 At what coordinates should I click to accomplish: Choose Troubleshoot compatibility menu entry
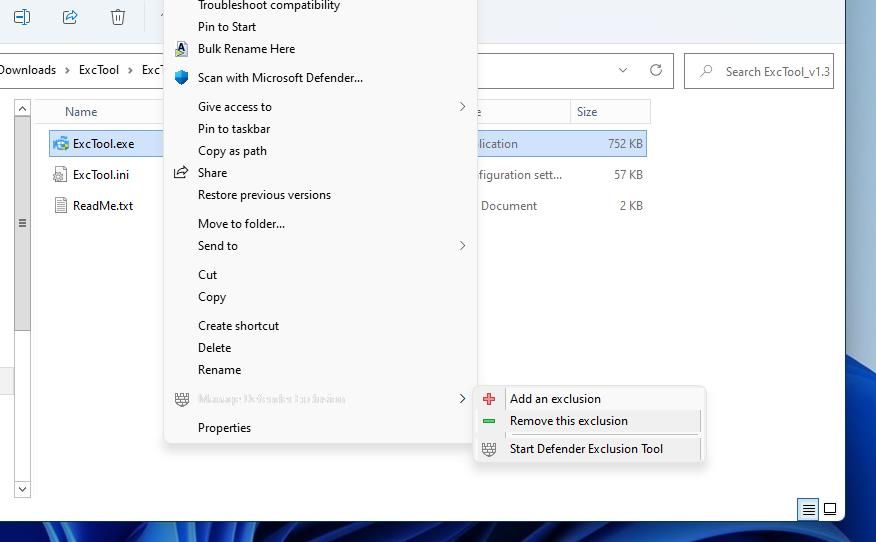pos(269,6)
